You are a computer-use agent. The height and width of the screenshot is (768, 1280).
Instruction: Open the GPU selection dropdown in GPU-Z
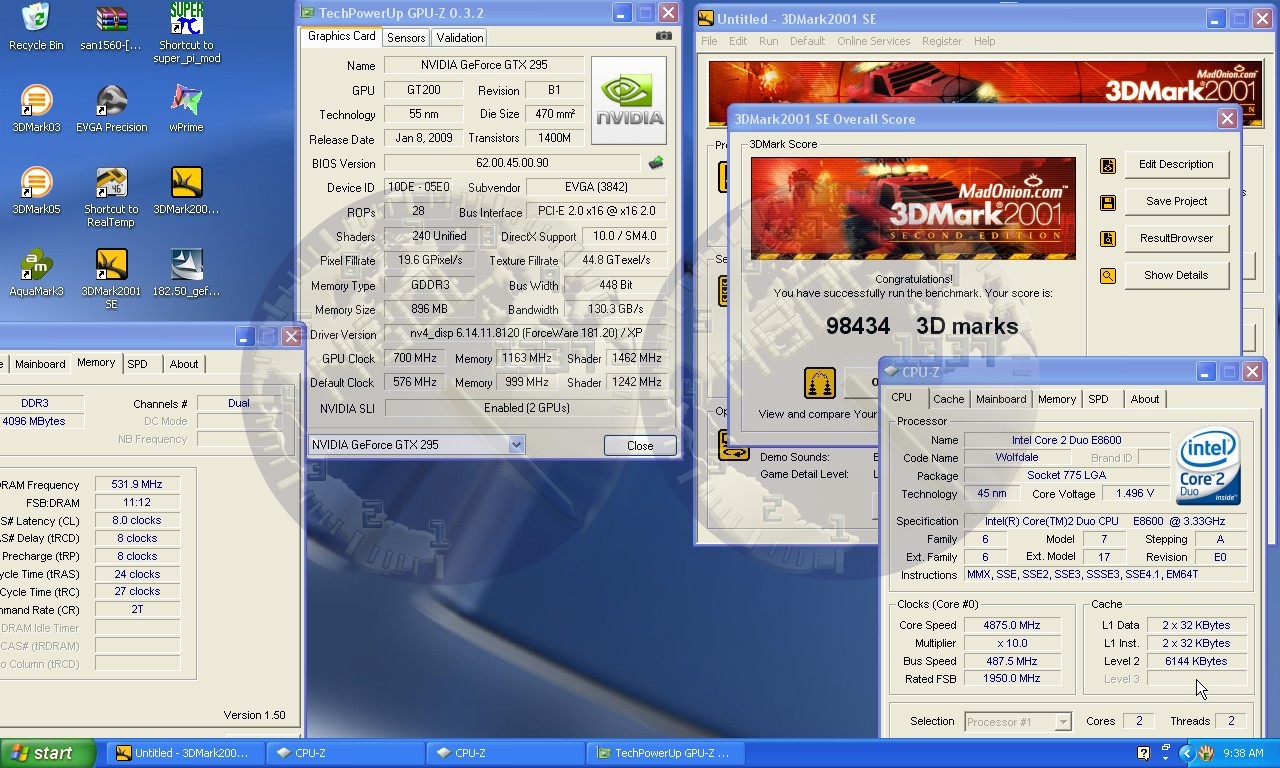[x=517, y=445]
